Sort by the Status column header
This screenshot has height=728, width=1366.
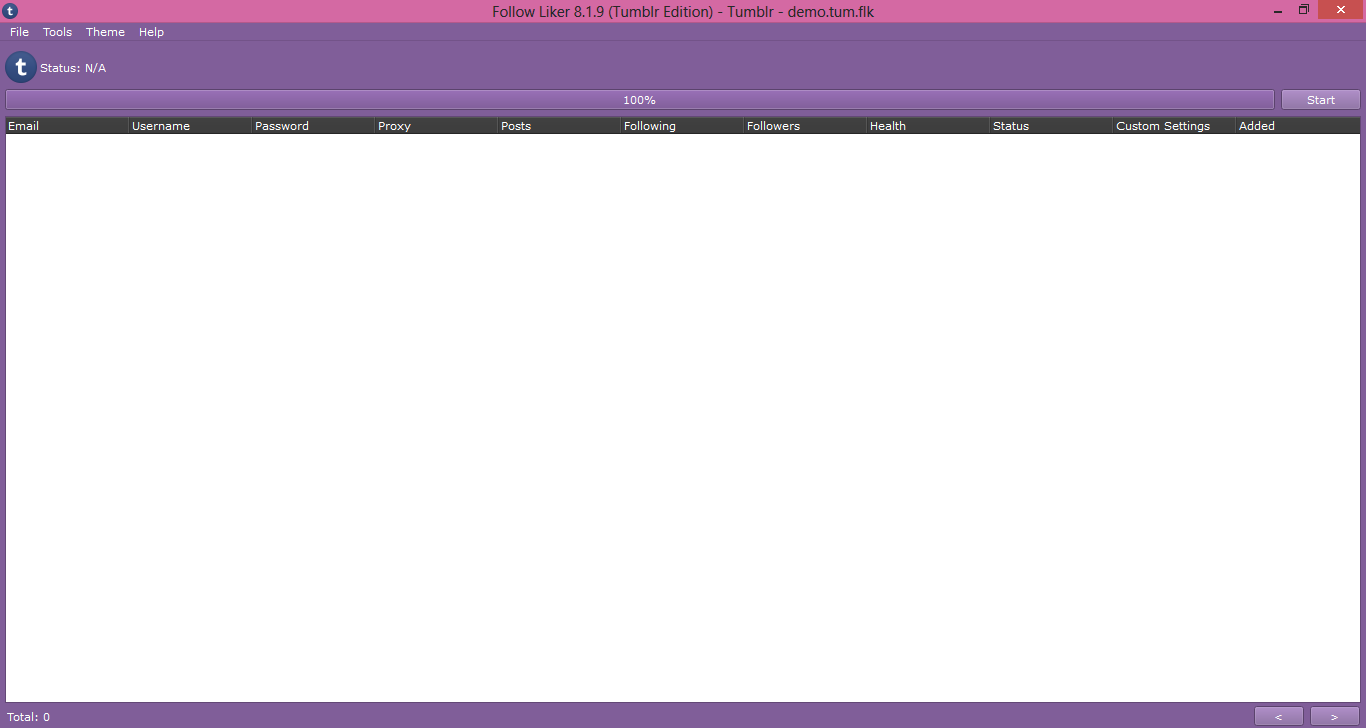pyautogui.click(x=1051, y=126)
